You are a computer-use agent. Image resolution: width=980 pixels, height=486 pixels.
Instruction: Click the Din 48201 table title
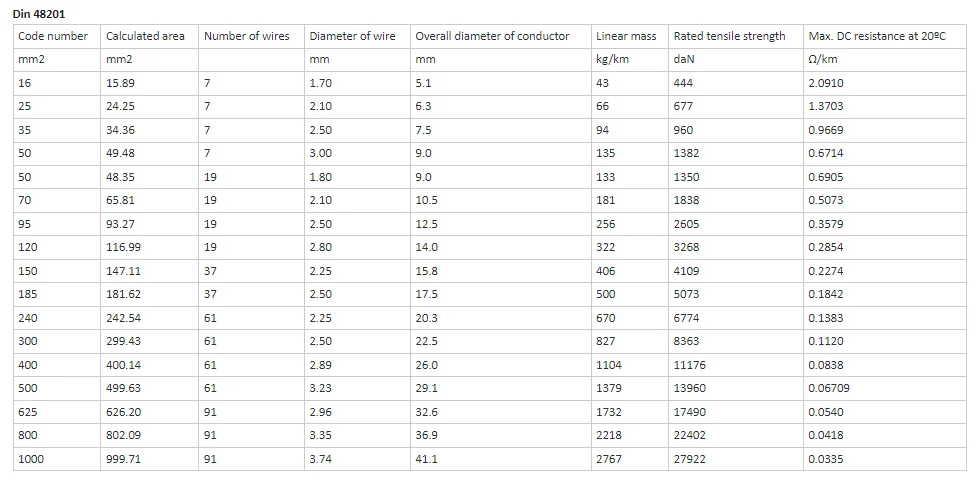pos(39,14)
